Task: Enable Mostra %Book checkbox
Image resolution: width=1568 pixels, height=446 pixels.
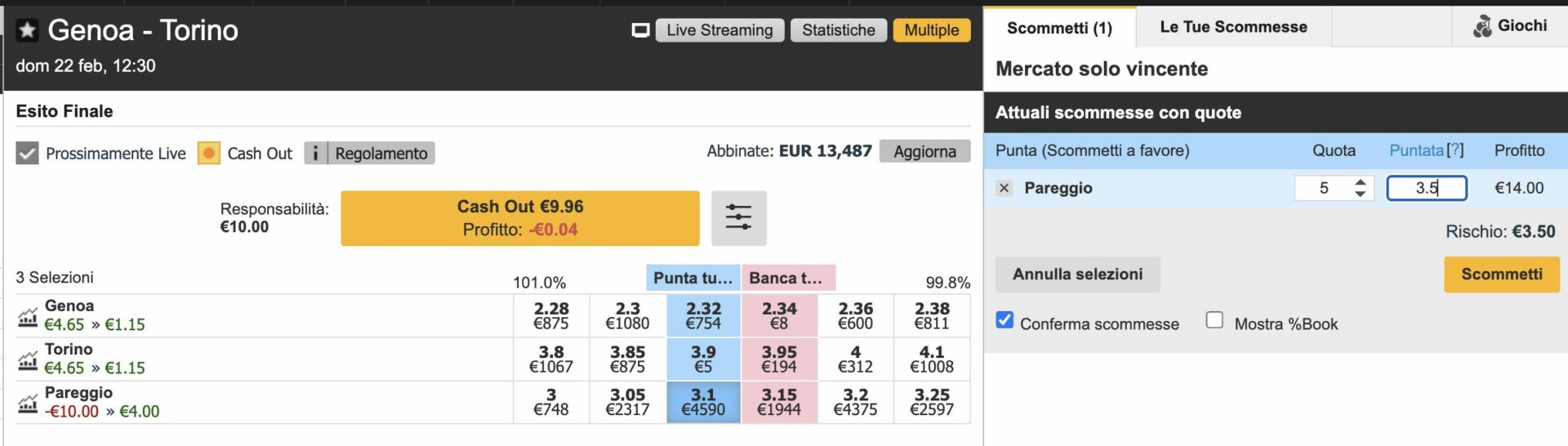Action: [1214, 320]
